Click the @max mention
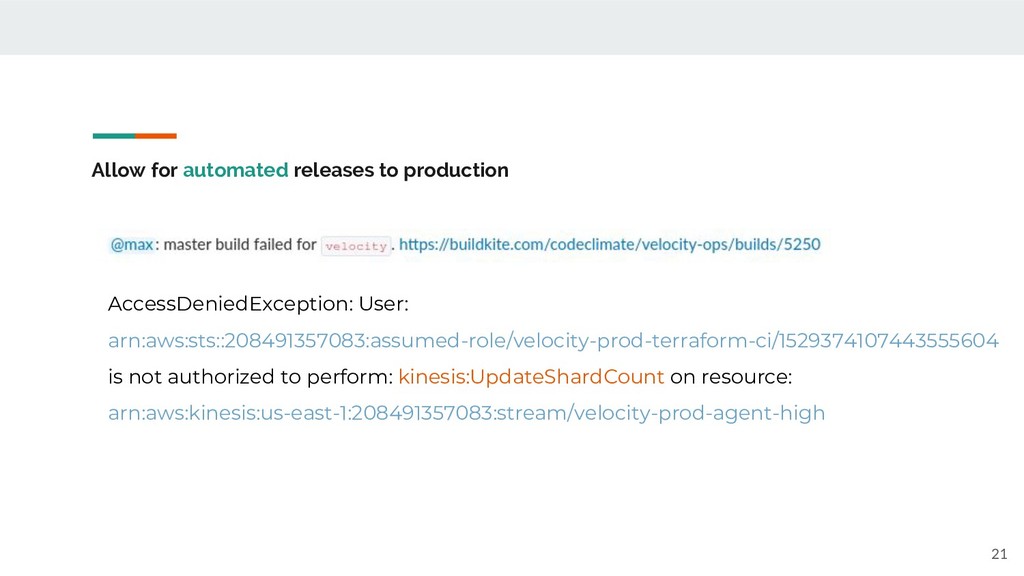This screenshot has width=1024, height=576. 132,245
